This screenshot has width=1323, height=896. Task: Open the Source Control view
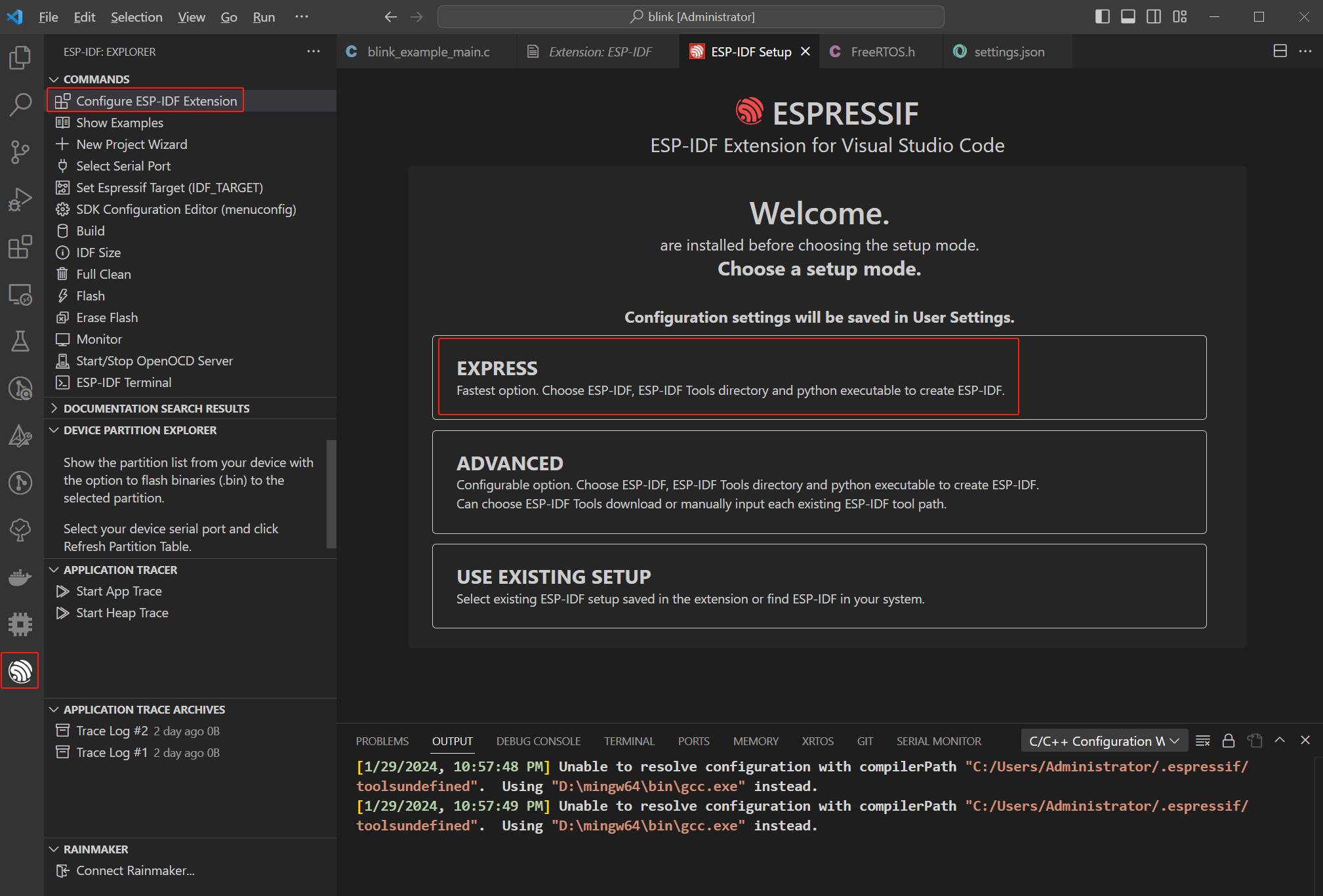point(20,152)
